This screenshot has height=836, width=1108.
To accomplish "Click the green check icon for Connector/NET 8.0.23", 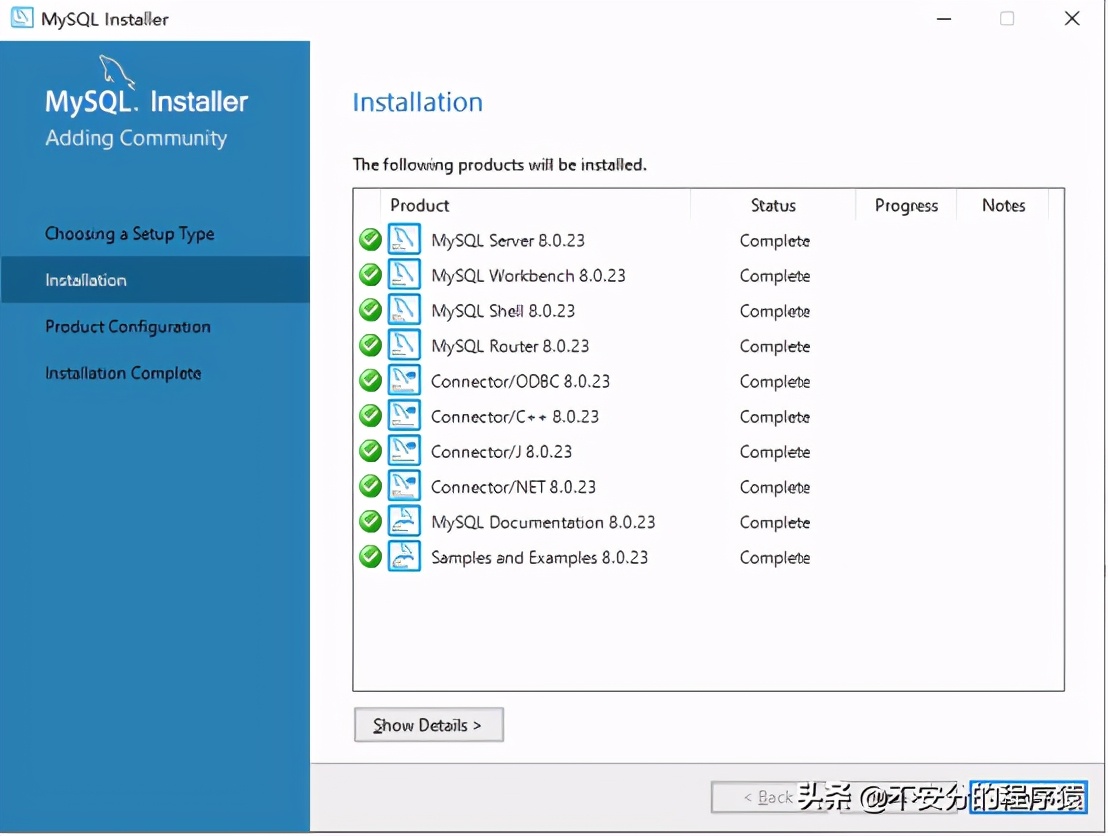I will click(x=370, y=486).
